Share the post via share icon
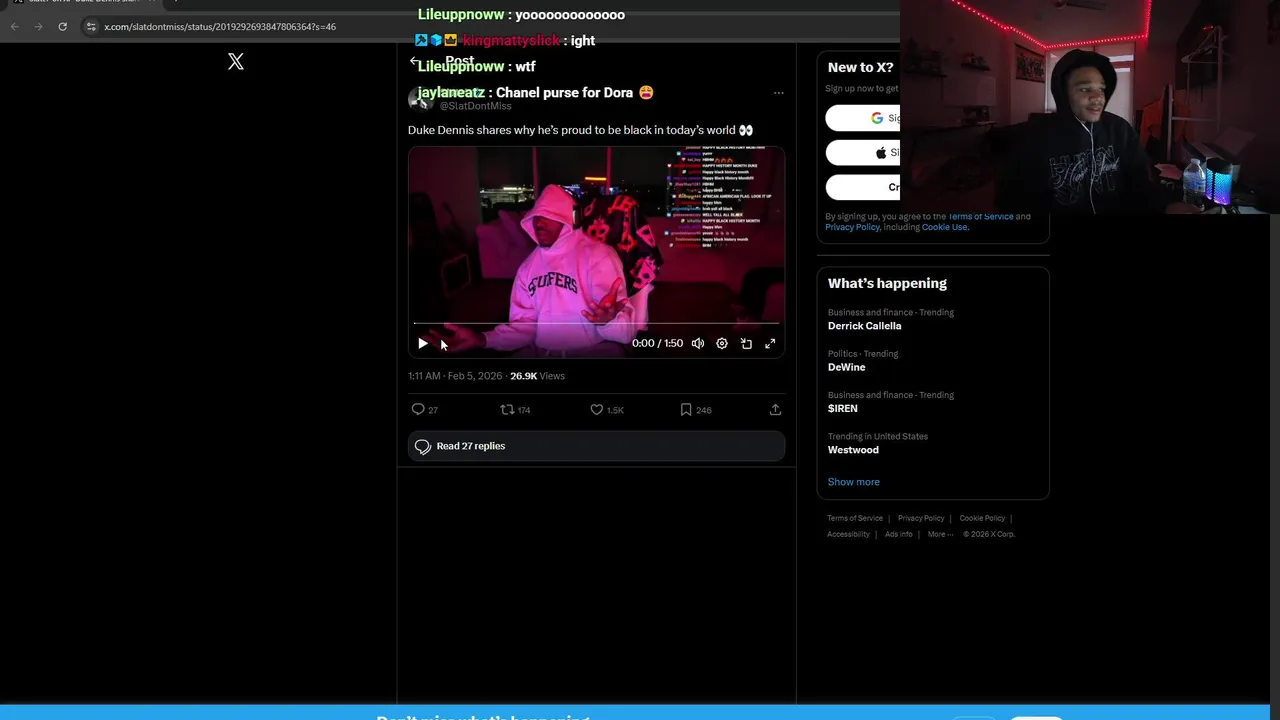Screen dimensions: 1280x720 [x=775, y=409]
